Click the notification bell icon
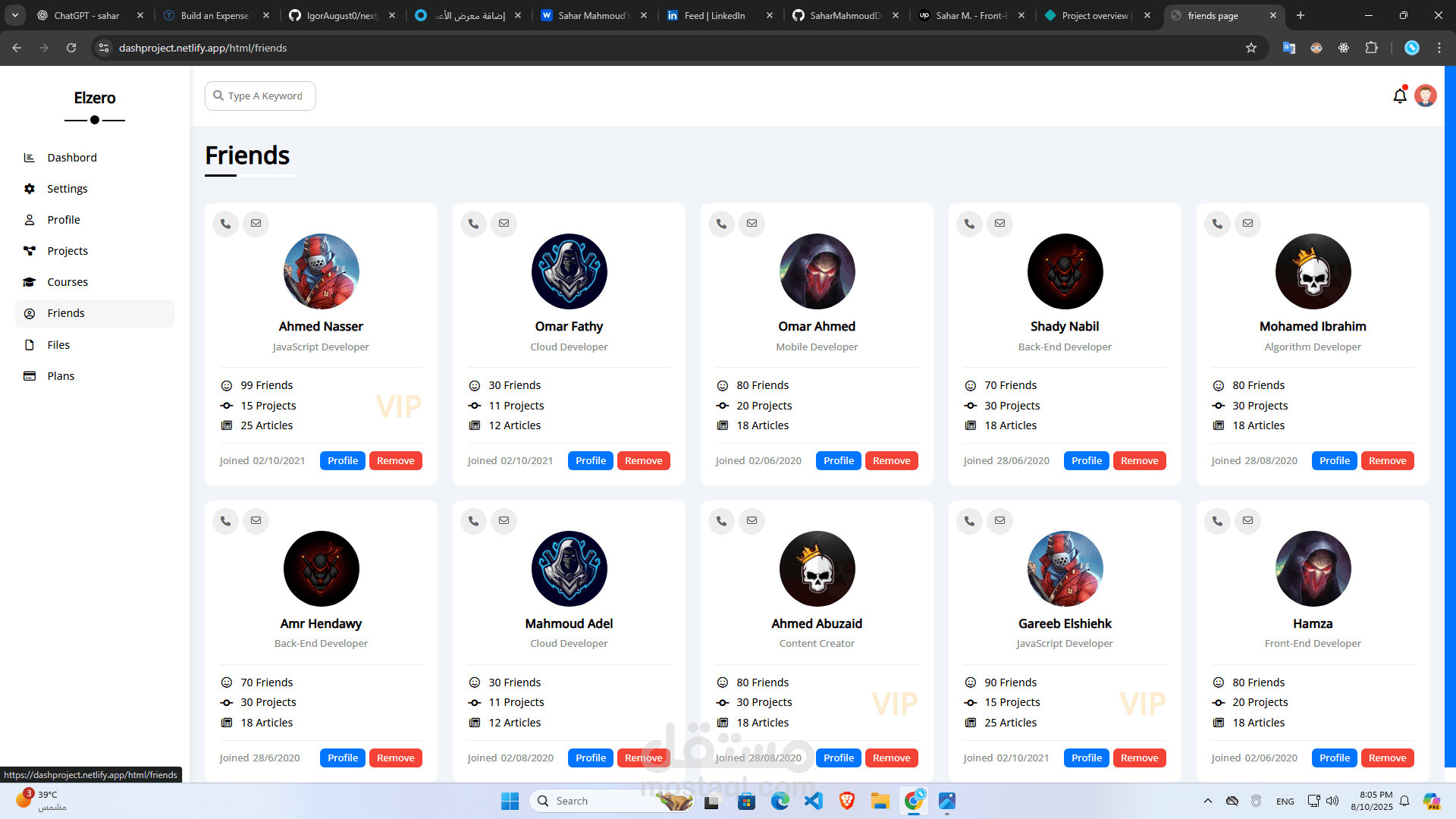The height and width of the screenshot is (819, 1456). (x=1399, y=96)
